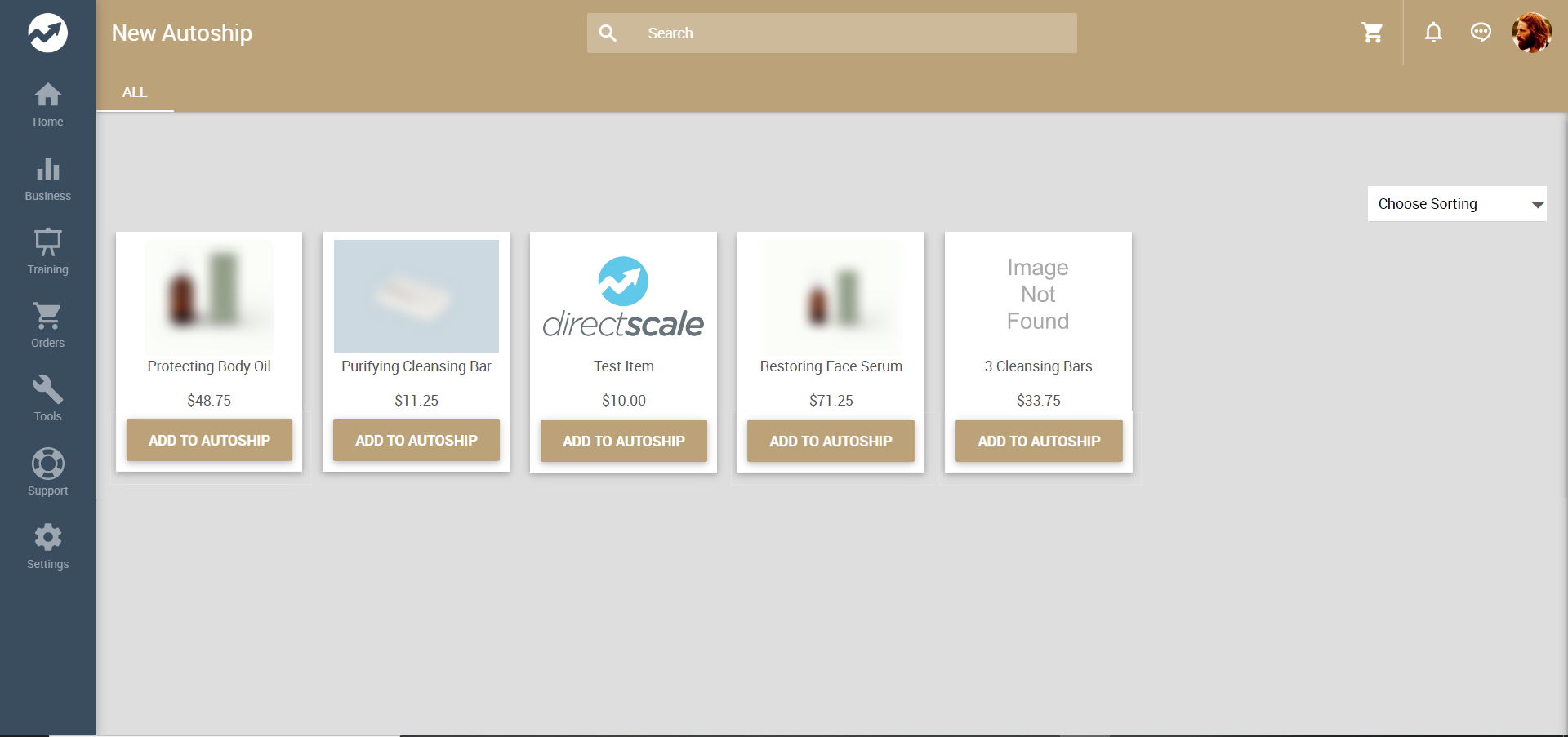This screenshot has width=1568, height=737.
Task: Click into the Search field
Action: point(849,33)
